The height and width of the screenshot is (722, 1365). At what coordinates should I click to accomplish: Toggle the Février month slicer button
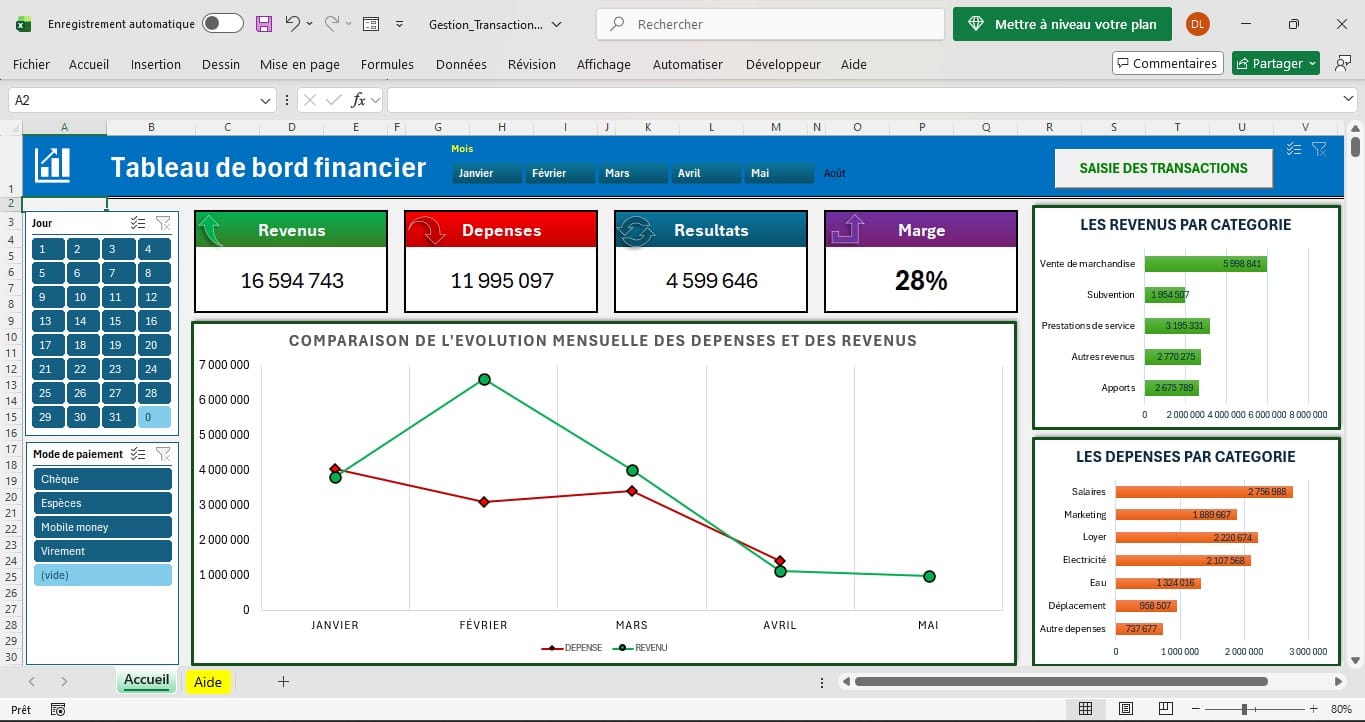559,173
